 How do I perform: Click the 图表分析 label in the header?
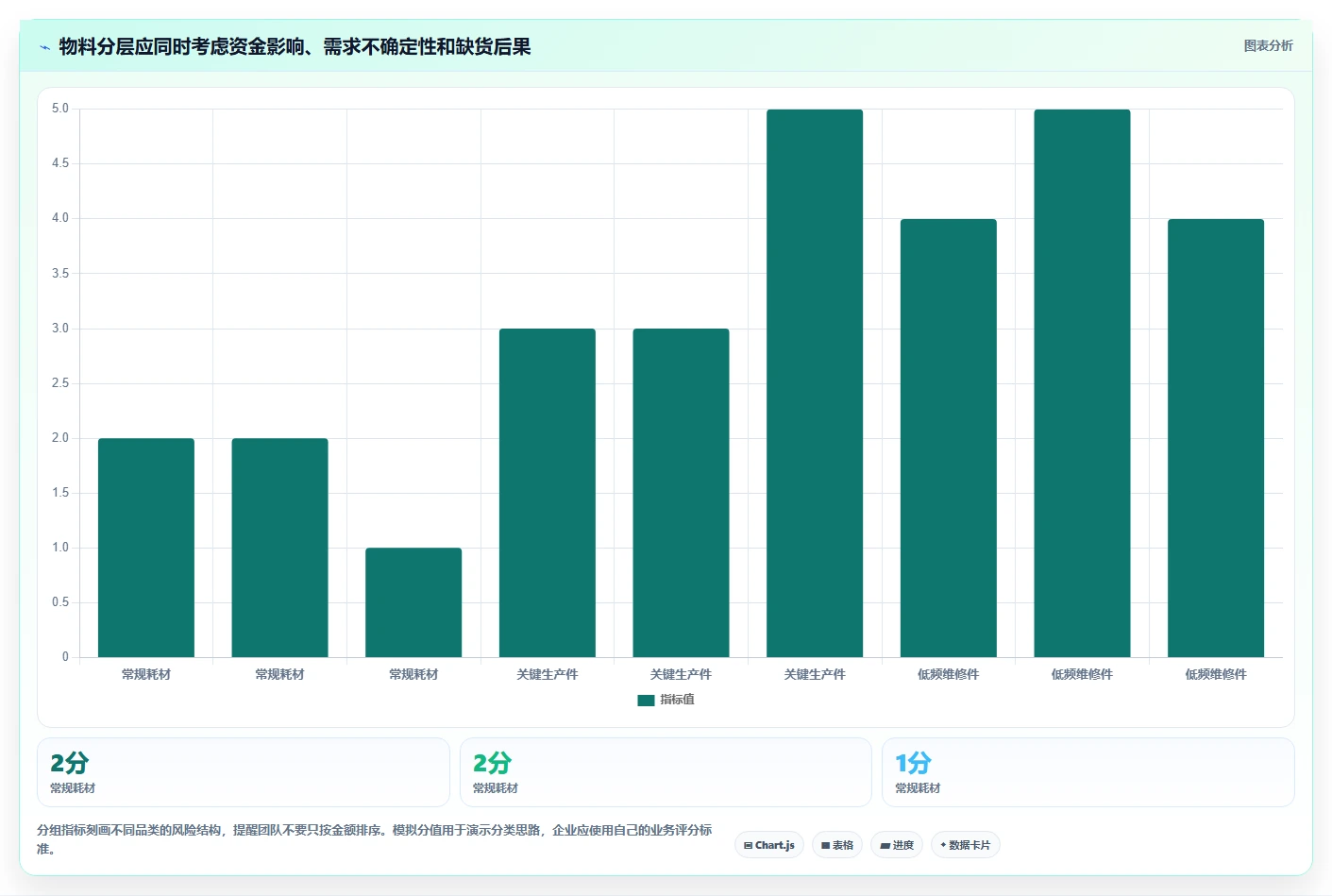[1268, 45]
